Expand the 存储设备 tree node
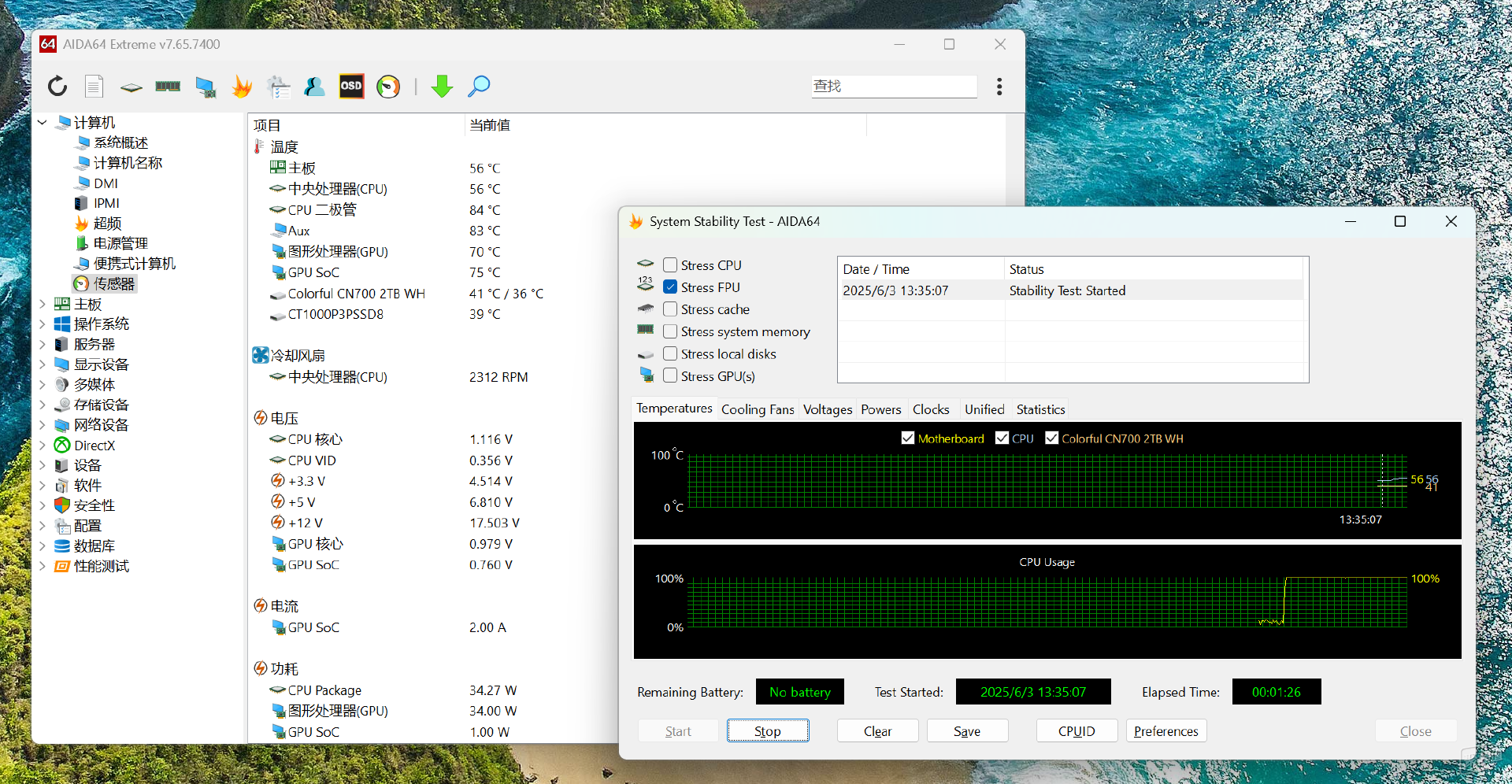This screenshot has width=1512, height=784. coord(43,405)
